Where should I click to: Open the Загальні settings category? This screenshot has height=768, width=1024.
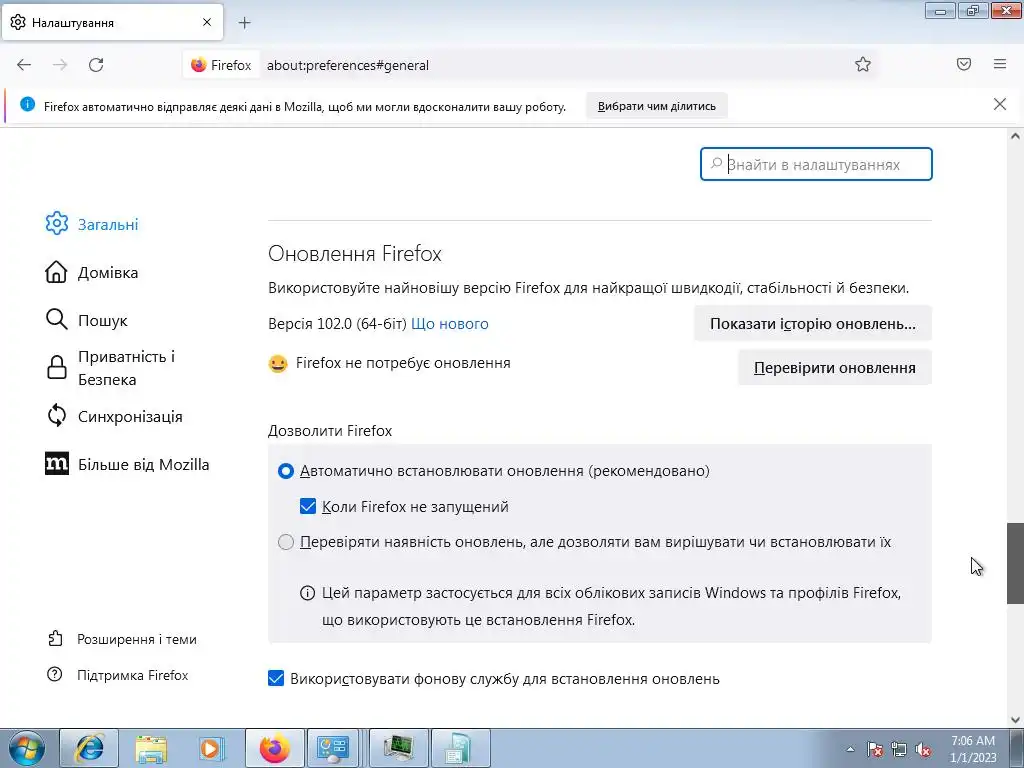tap(92, 224)
